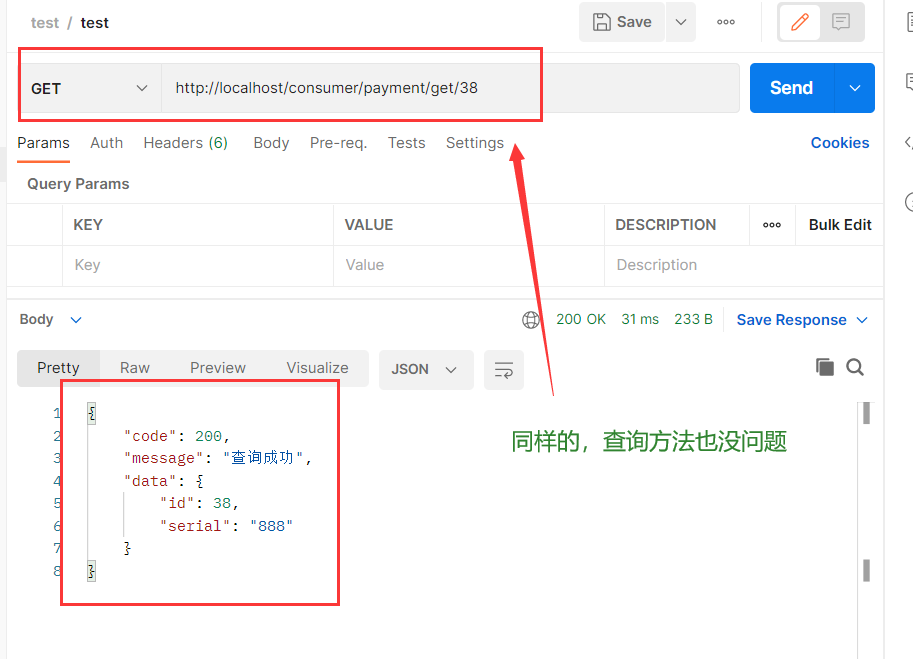Select the Params tab
This screenshot has width=913, height=659.
pos(43,143)
